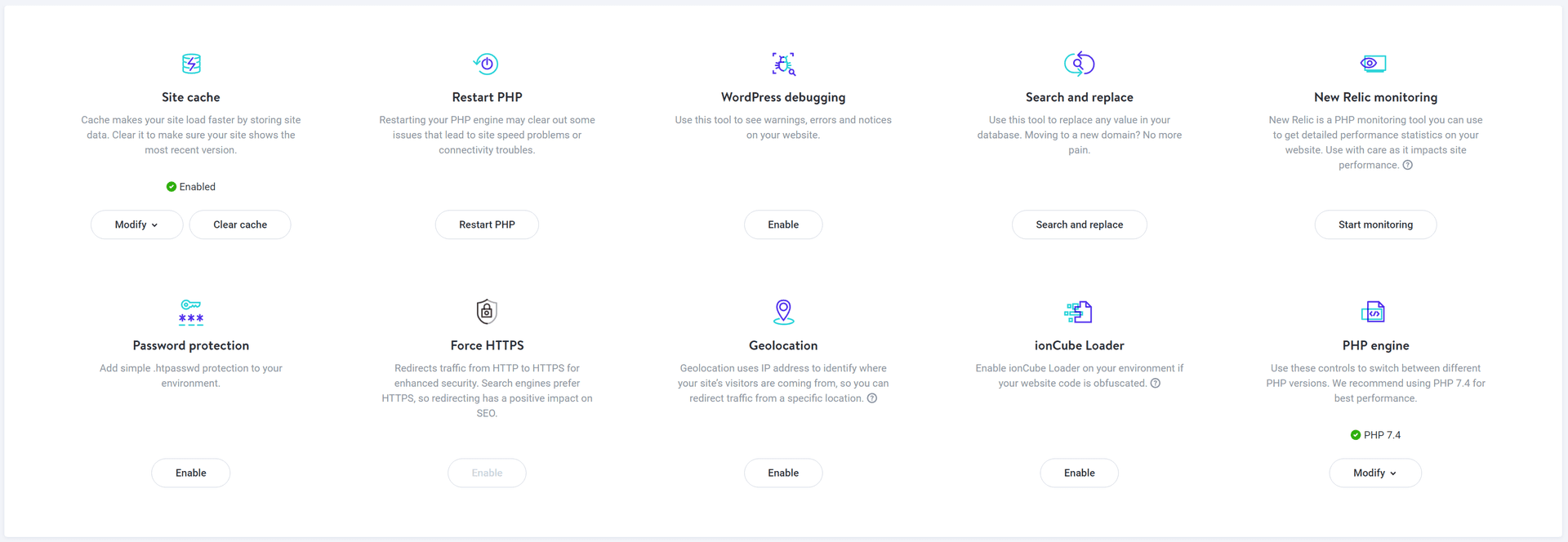This screenshot has height=542, width=1568.
Task: Open the Modify dropdown under Site cache
Action: 136,224
